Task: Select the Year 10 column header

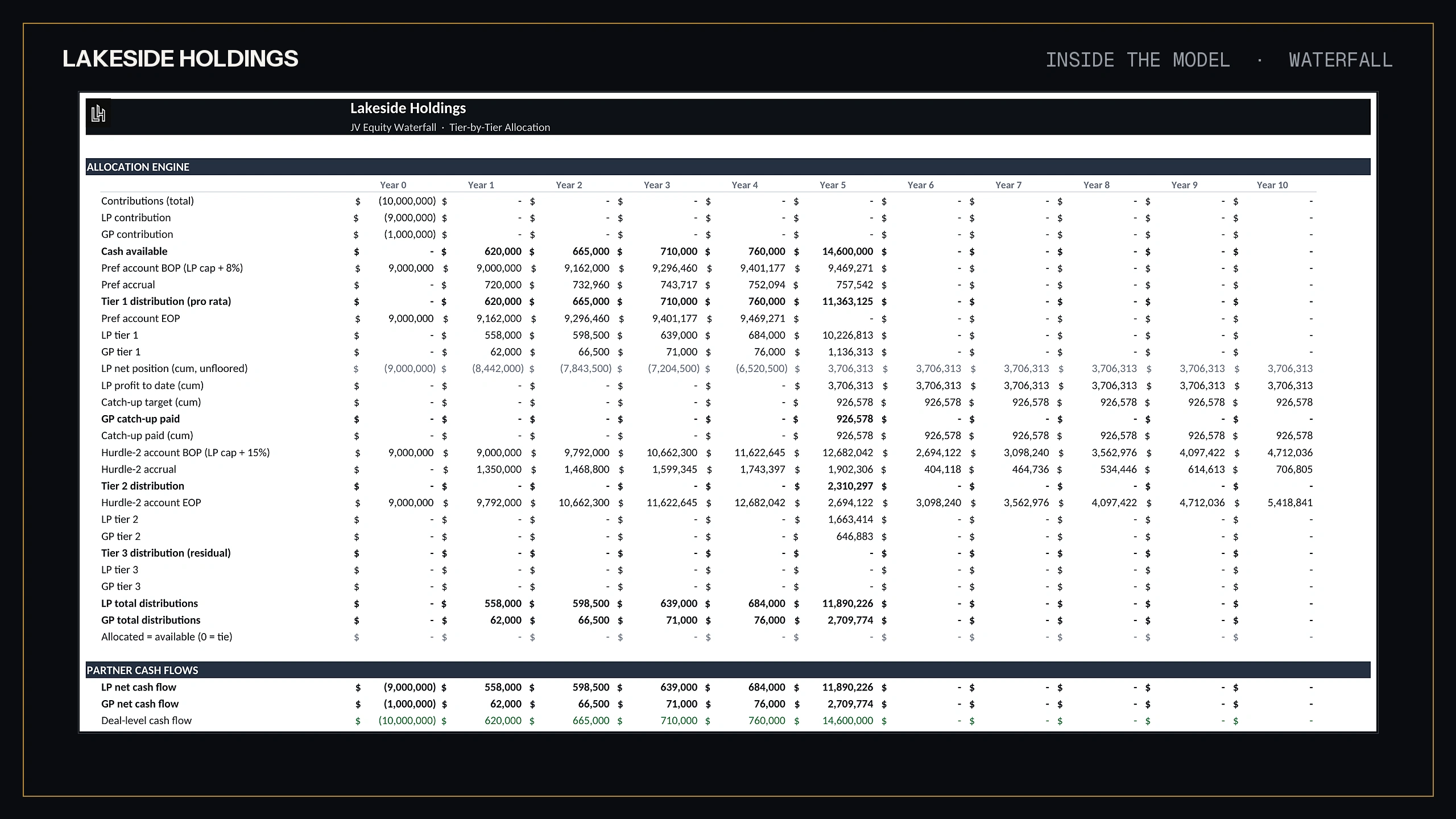Action: tap(1272, 185)
